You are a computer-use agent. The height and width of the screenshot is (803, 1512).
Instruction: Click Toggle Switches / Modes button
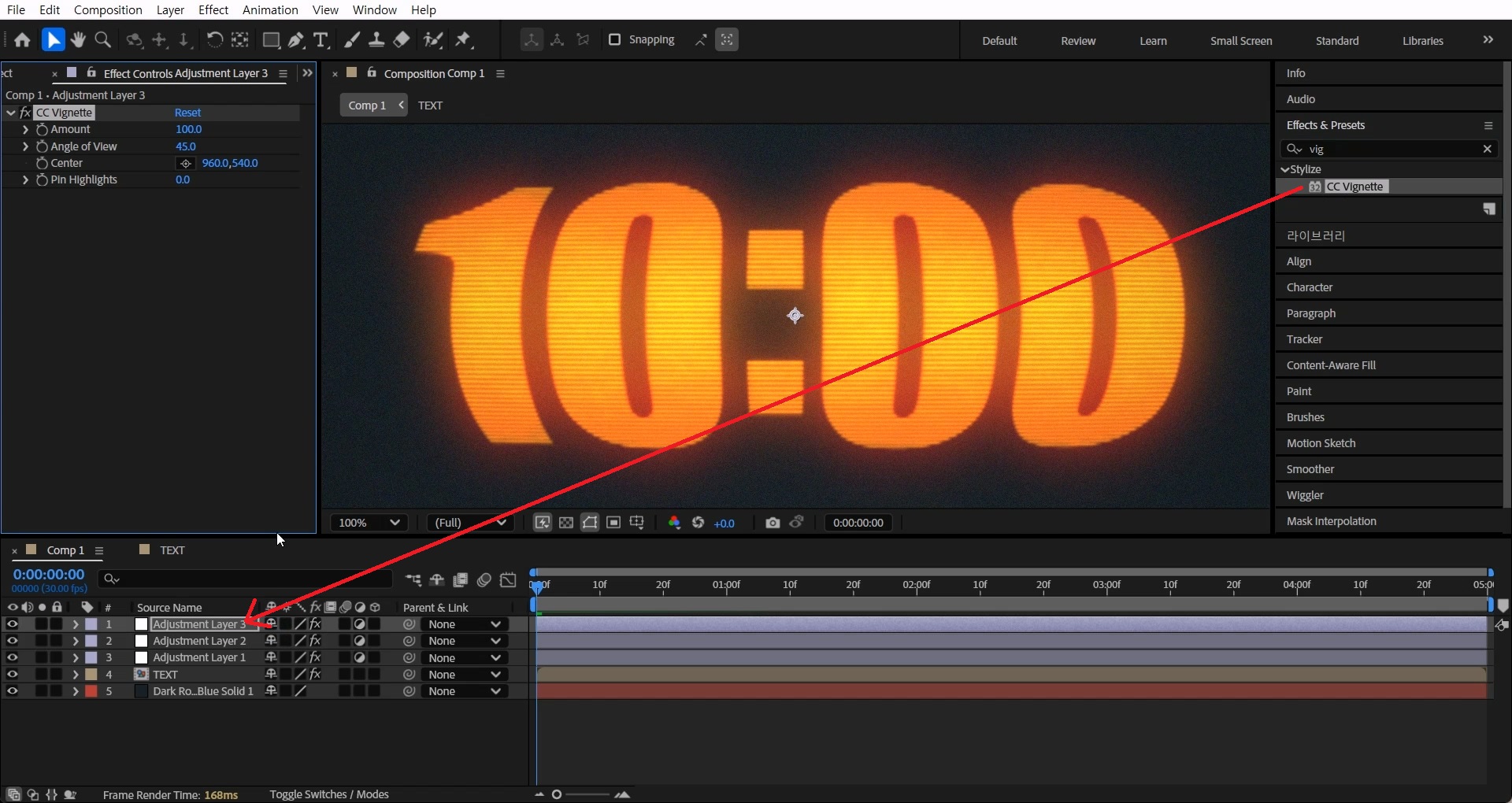pyautogui.click(x=329, y=794)
